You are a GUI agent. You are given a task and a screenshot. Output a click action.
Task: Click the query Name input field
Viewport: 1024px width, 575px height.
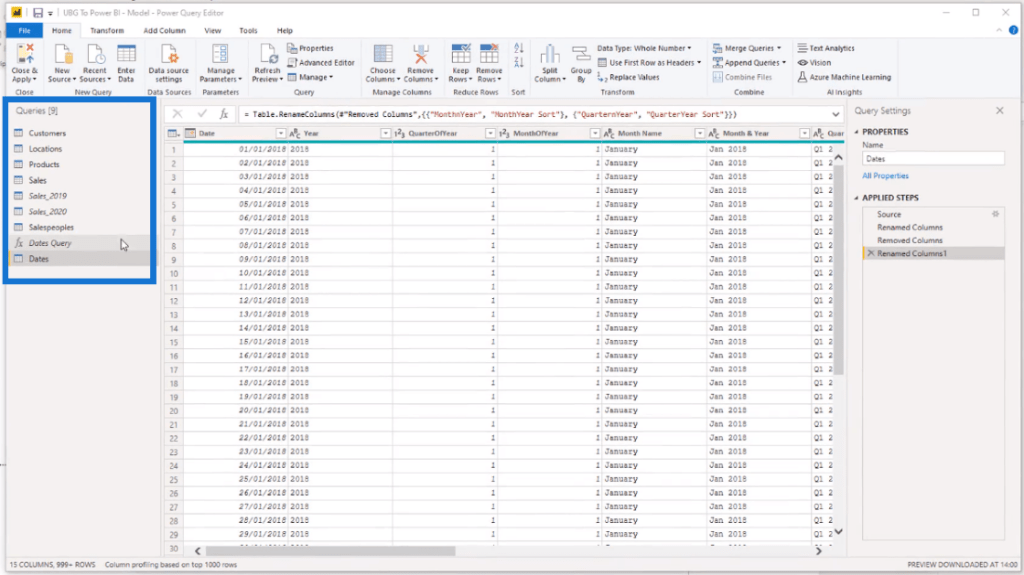click(933, 159)
